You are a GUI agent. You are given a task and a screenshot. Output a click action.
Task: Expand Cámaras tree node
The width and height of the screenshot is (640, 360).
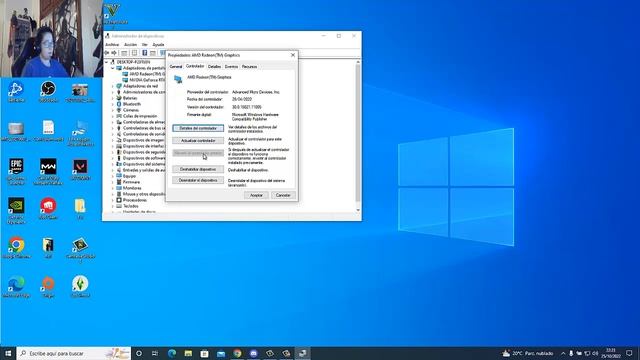(x=113, y=110)
